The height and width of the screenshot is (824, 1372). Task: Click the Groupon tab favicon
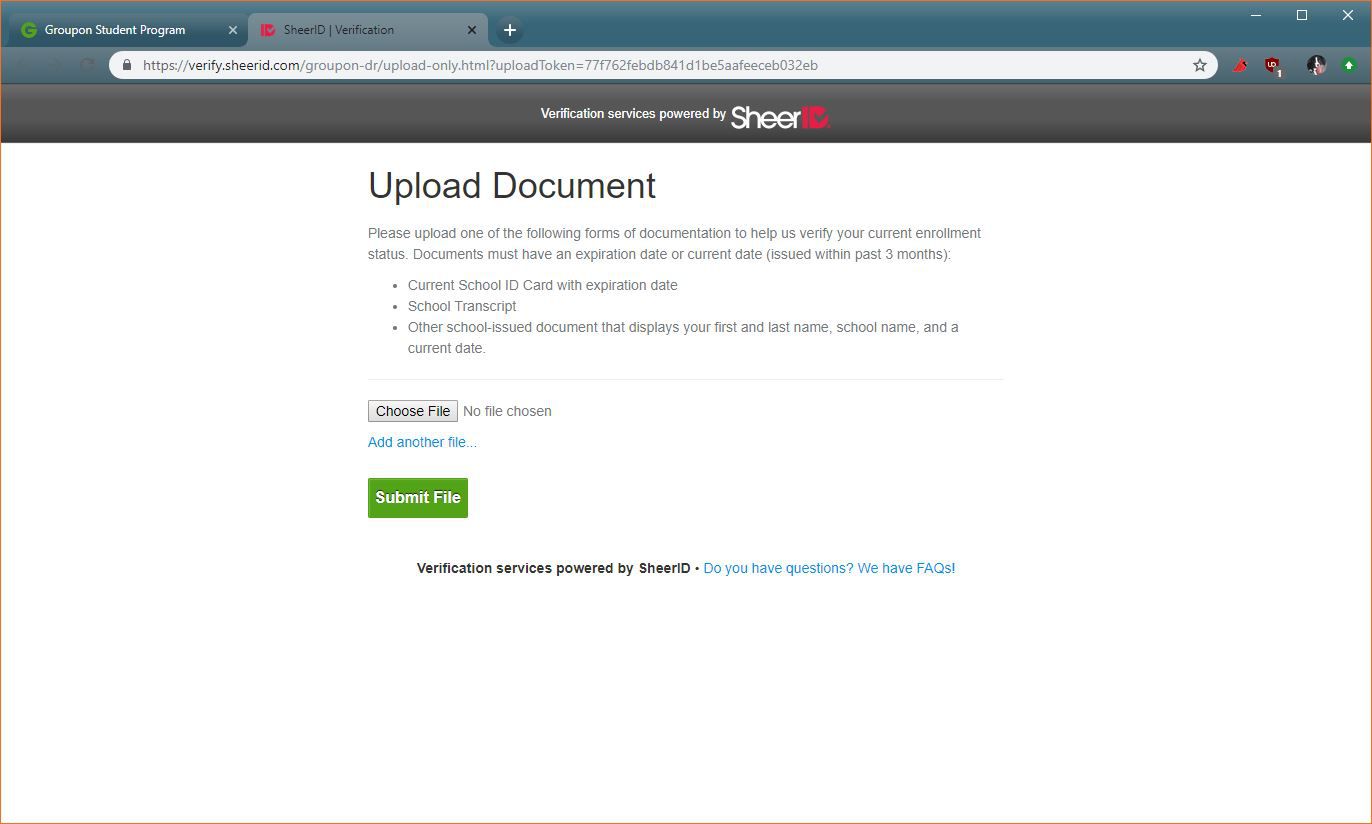(x=28, y=30)
